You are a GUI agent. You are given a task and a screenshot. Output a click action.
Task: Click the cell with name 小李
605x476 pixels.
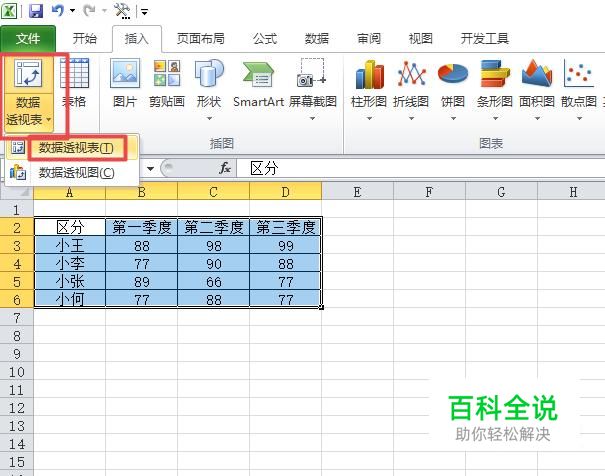[x=69, y=263]
